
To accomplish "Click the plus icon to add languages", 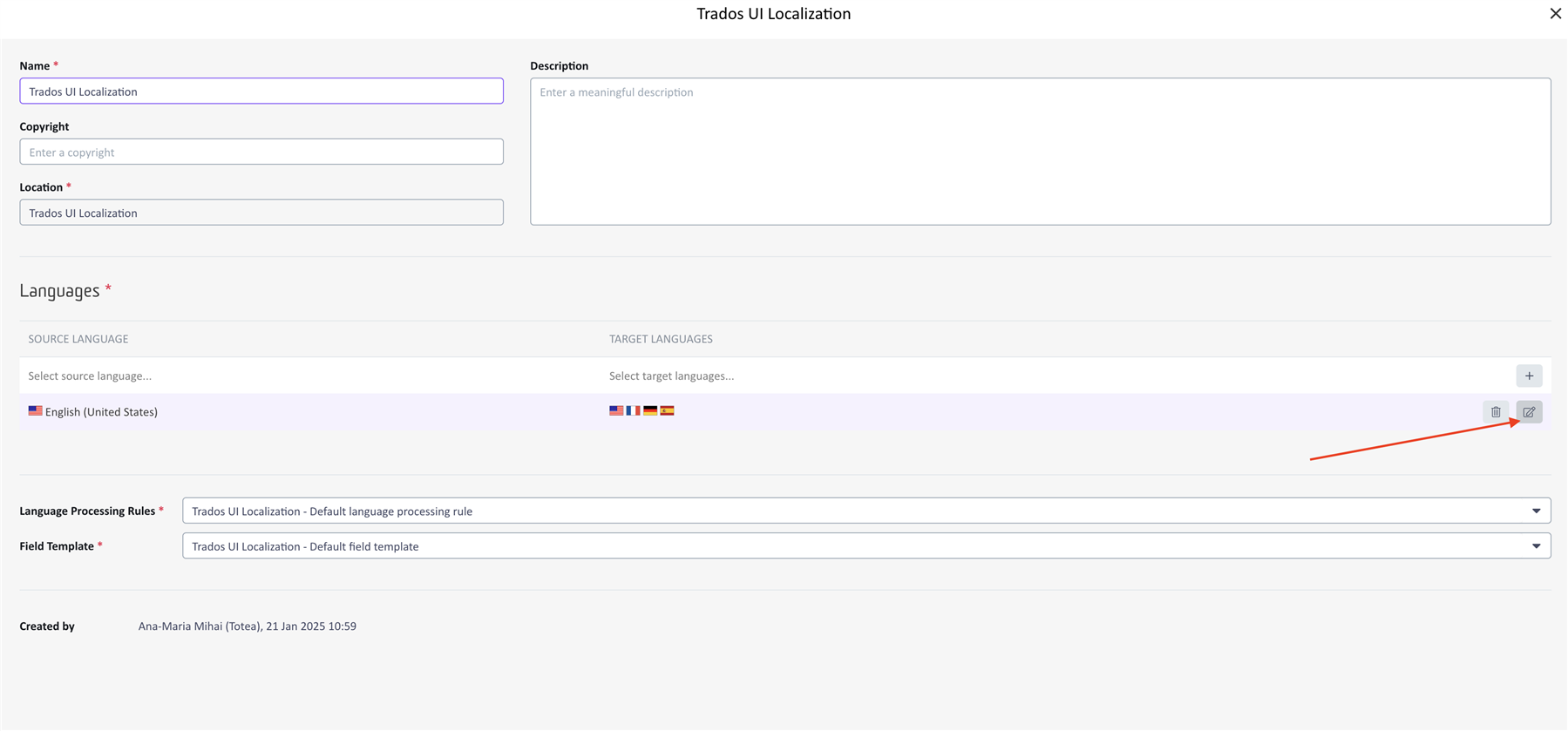I will click(1529, 376).
